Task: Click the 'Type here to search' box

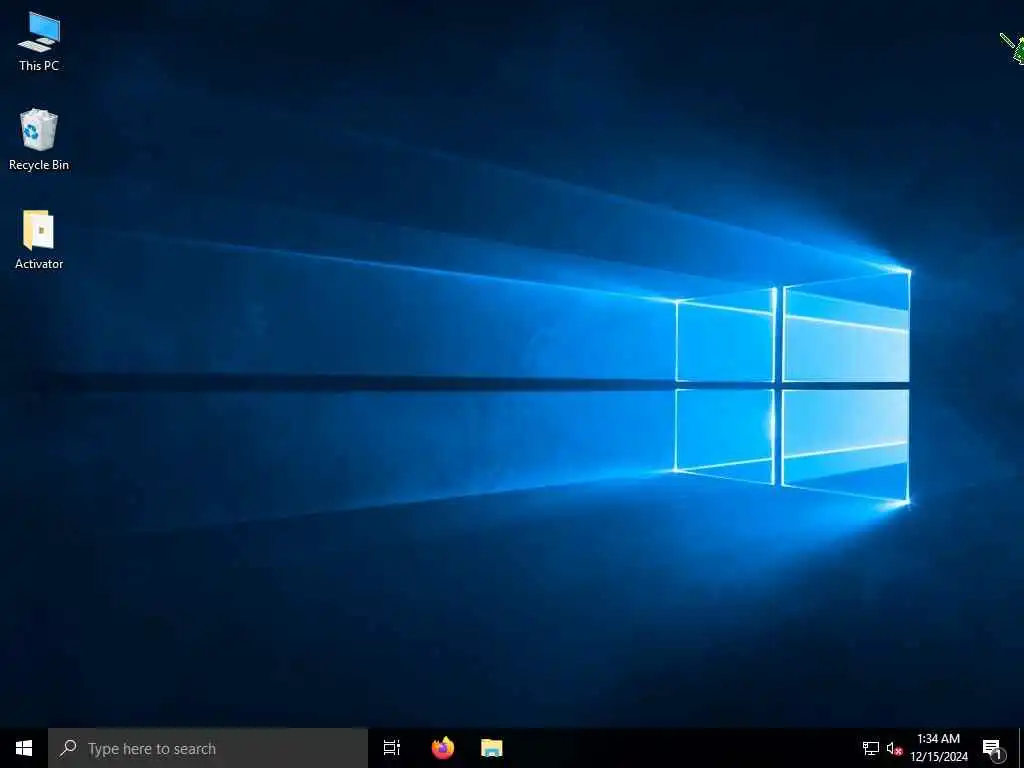Action: pos(208,748)
